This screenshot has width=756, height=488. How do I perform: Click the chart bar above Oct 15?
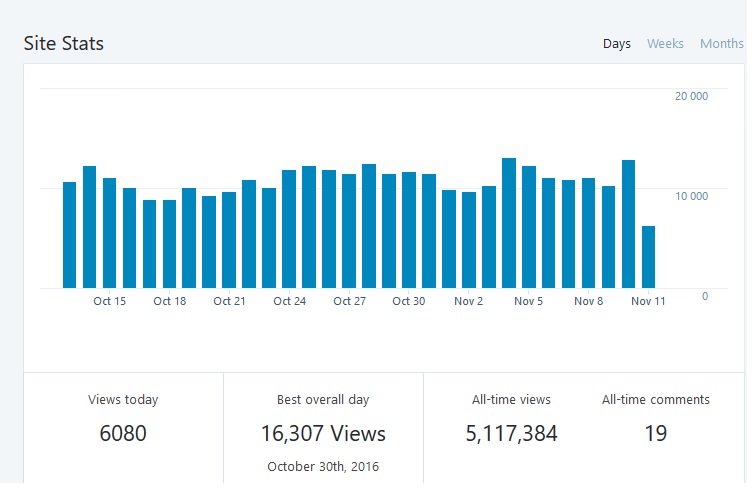click(109, 233)
